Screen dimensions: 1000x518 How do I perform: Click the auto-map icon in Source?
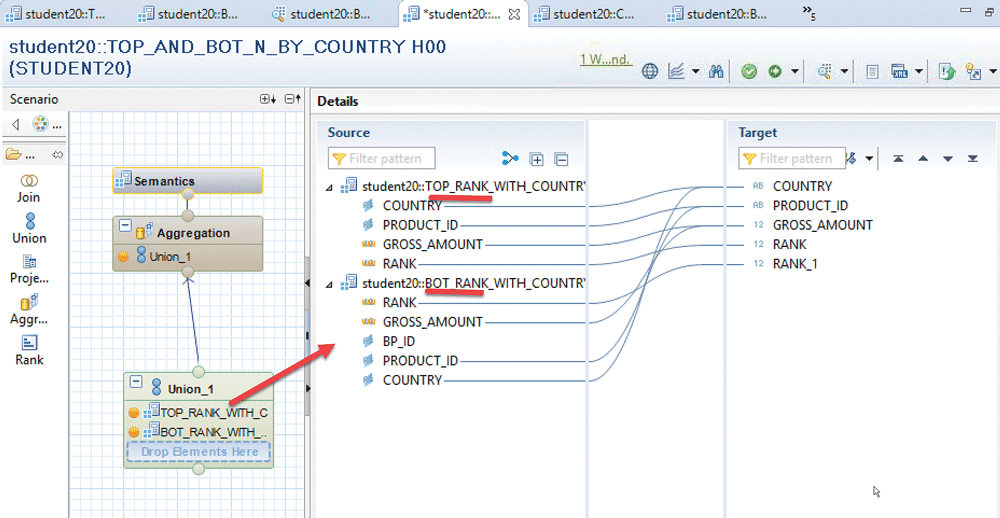click(x=511, y=159)
